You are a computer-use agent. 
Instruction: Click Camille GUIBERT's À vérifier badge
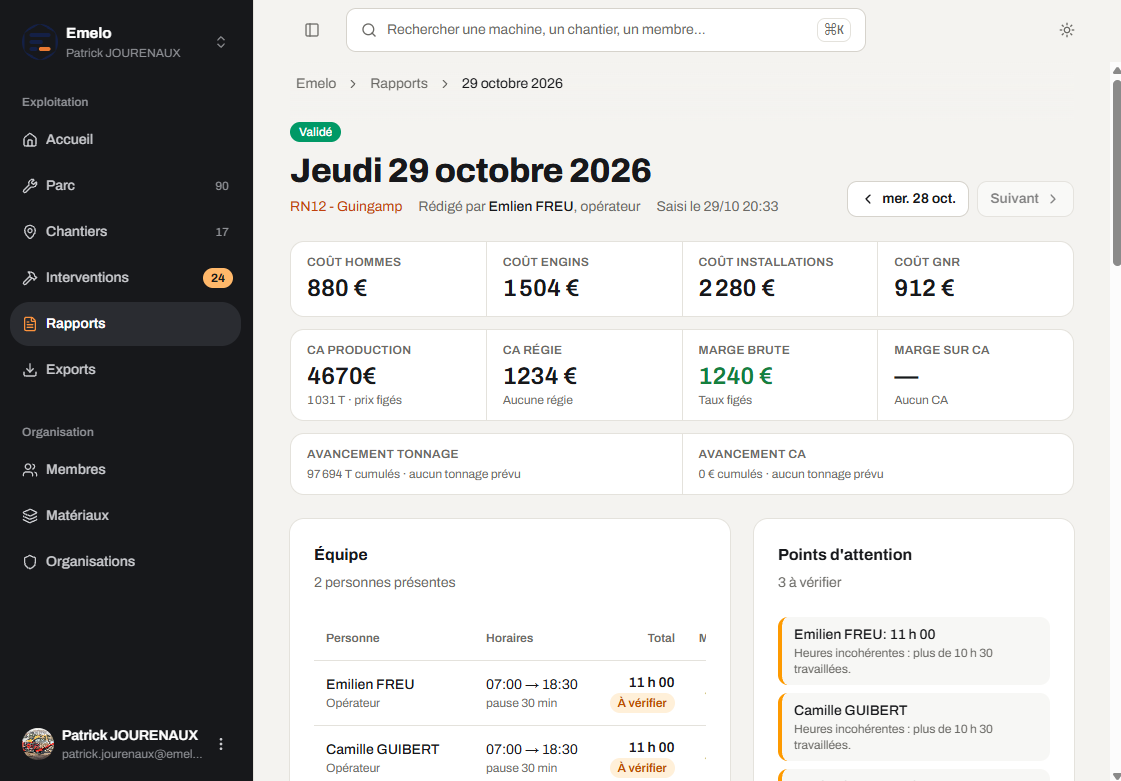click(642, 768)
